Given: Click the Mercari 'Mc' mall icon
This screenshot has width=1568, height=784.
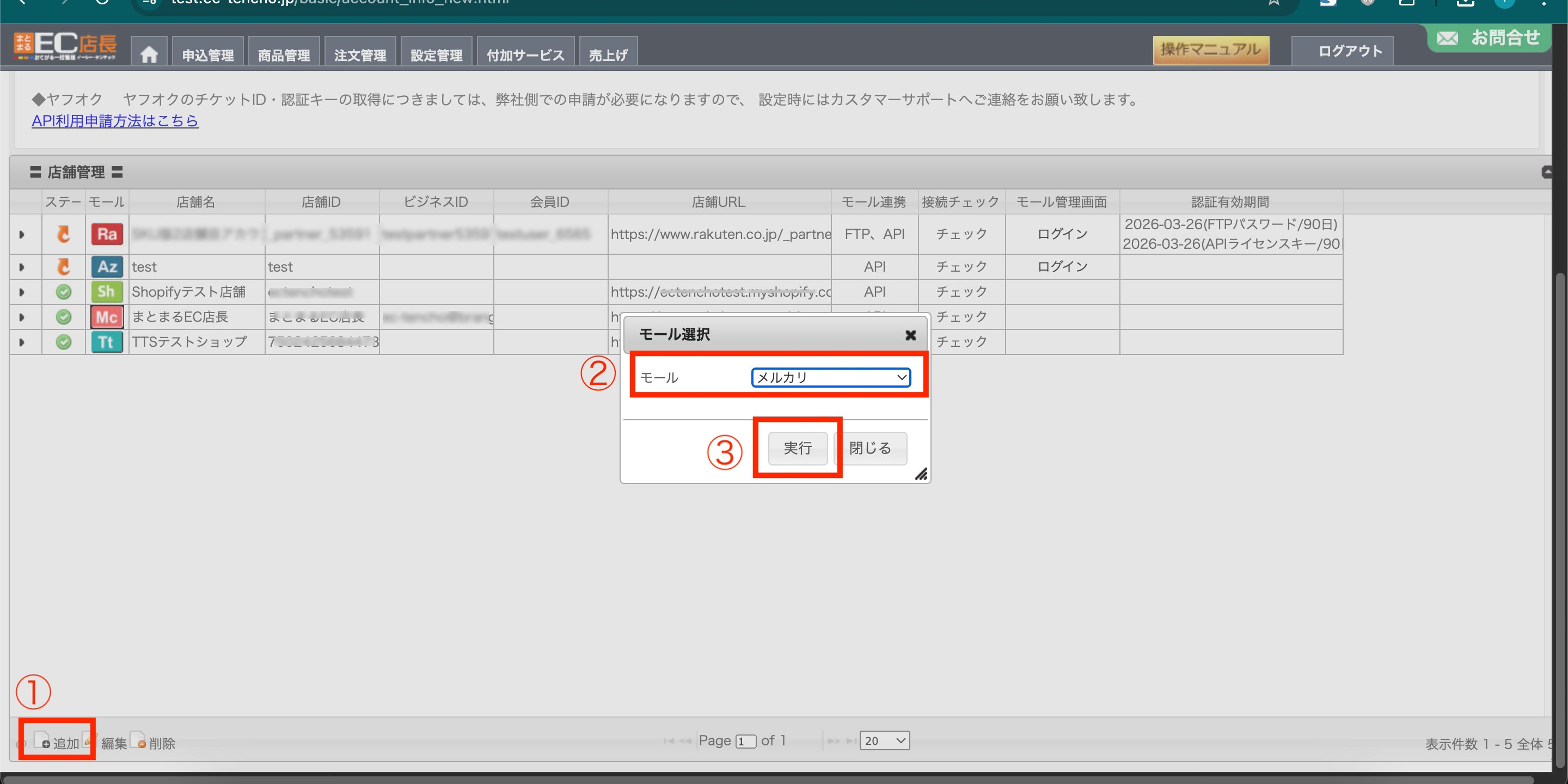Looking at the screenshot, I should [107, 316].
